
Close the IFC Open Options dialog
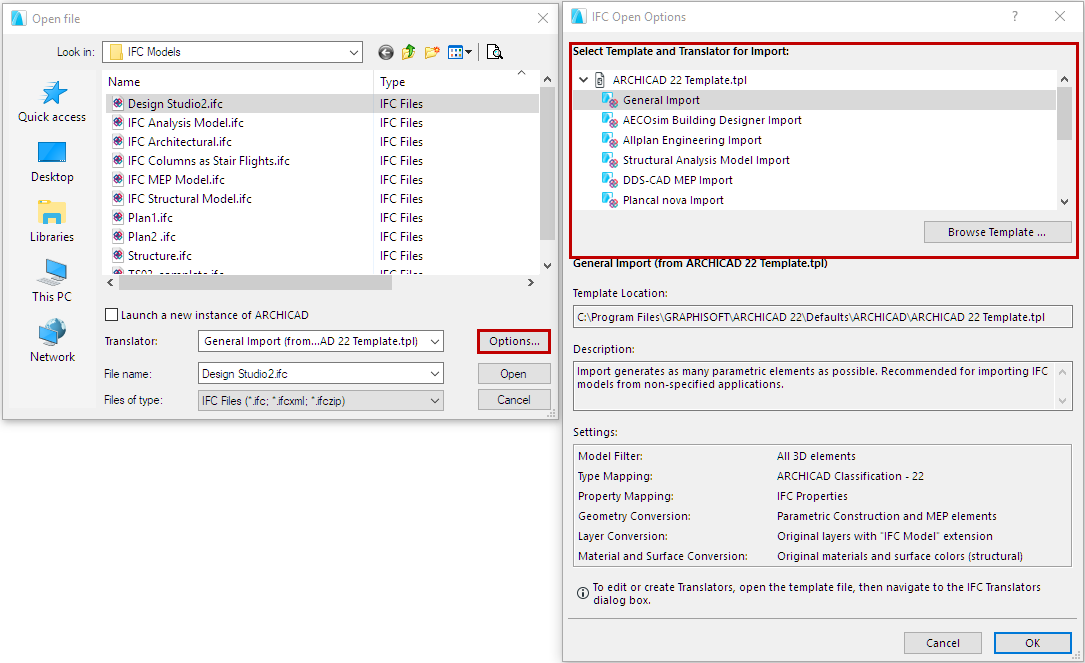(x=1059, y=17)
